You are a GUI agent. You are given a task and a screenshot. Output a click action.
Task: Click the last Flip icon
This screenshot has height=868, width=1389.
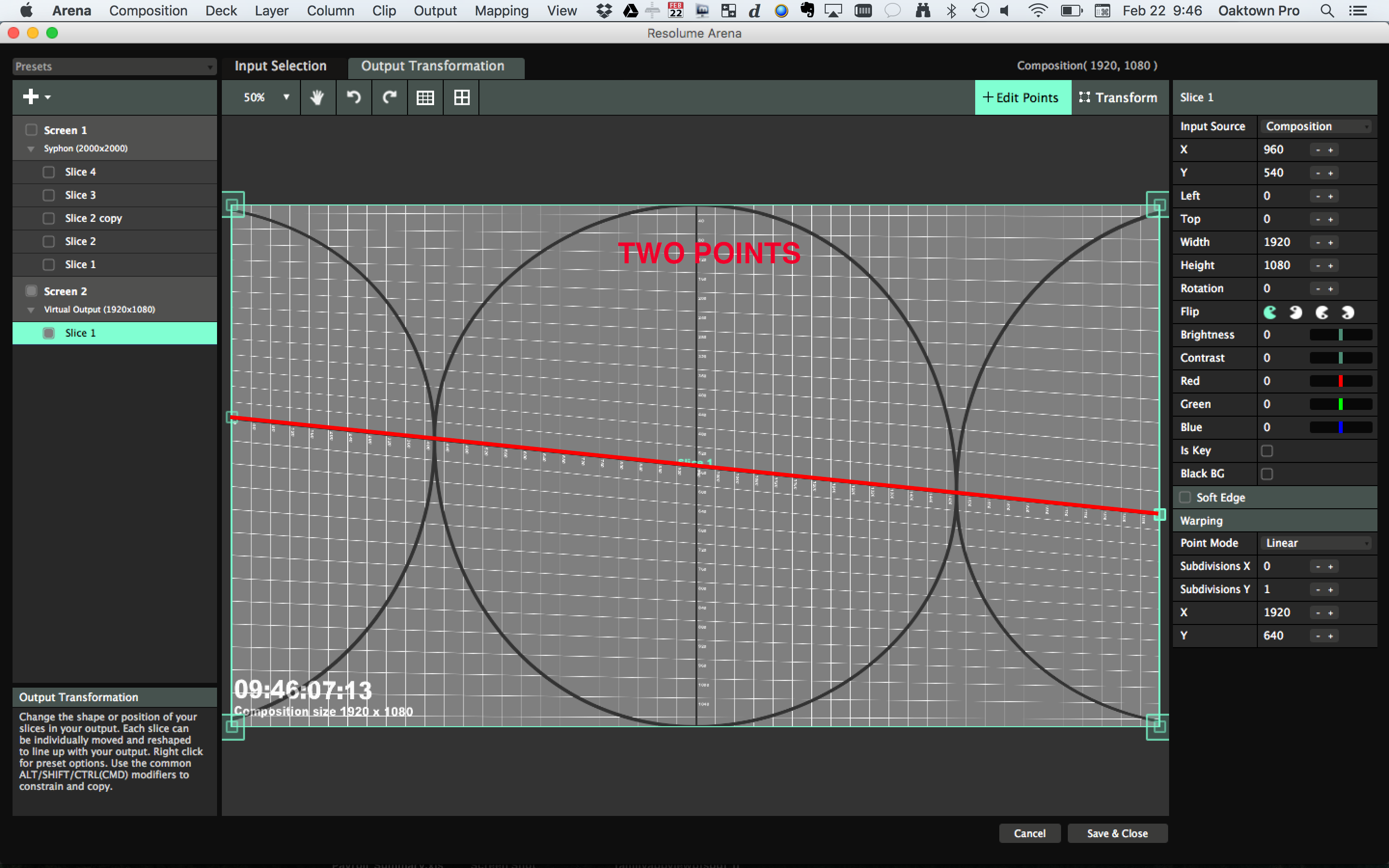(1348, 312)
